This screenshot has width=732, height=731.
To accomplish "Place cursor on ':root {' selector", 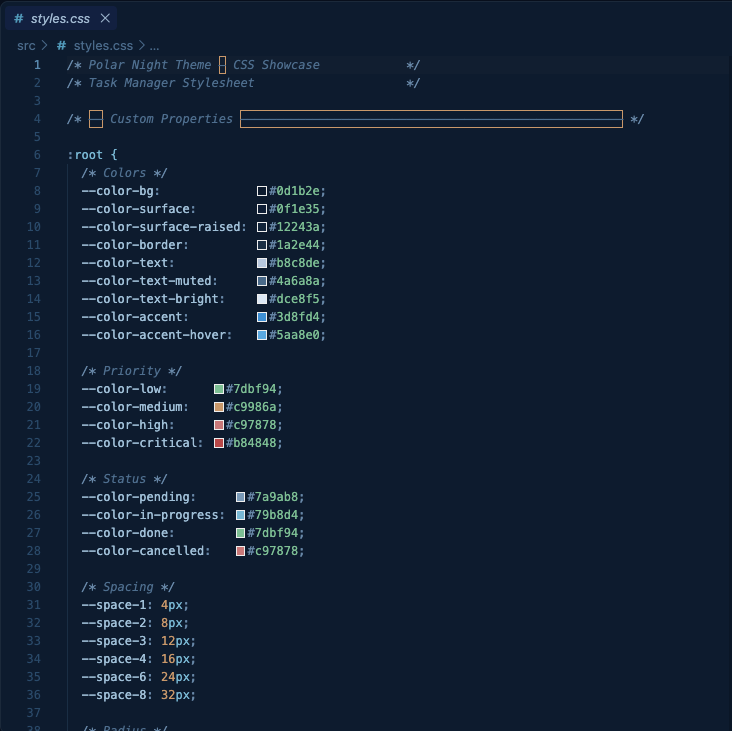I will 92,155.
